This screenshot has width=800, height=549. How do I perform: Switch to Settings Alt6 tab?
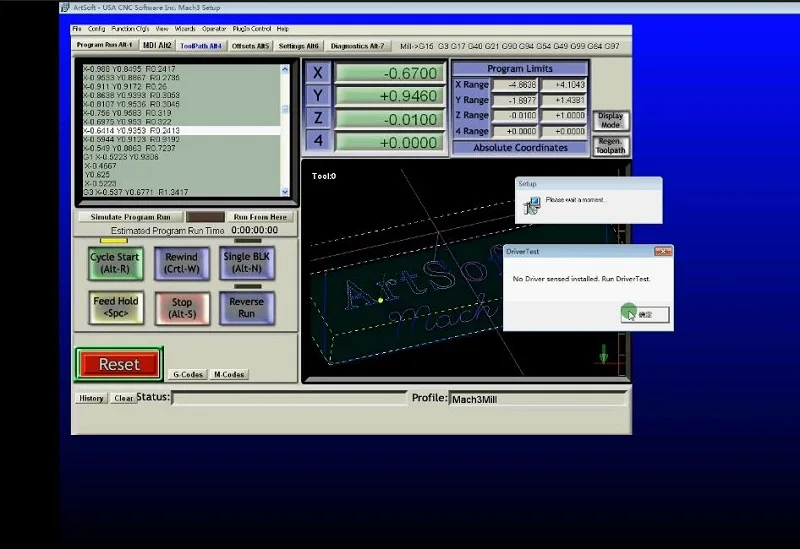(x=298, y=46)
